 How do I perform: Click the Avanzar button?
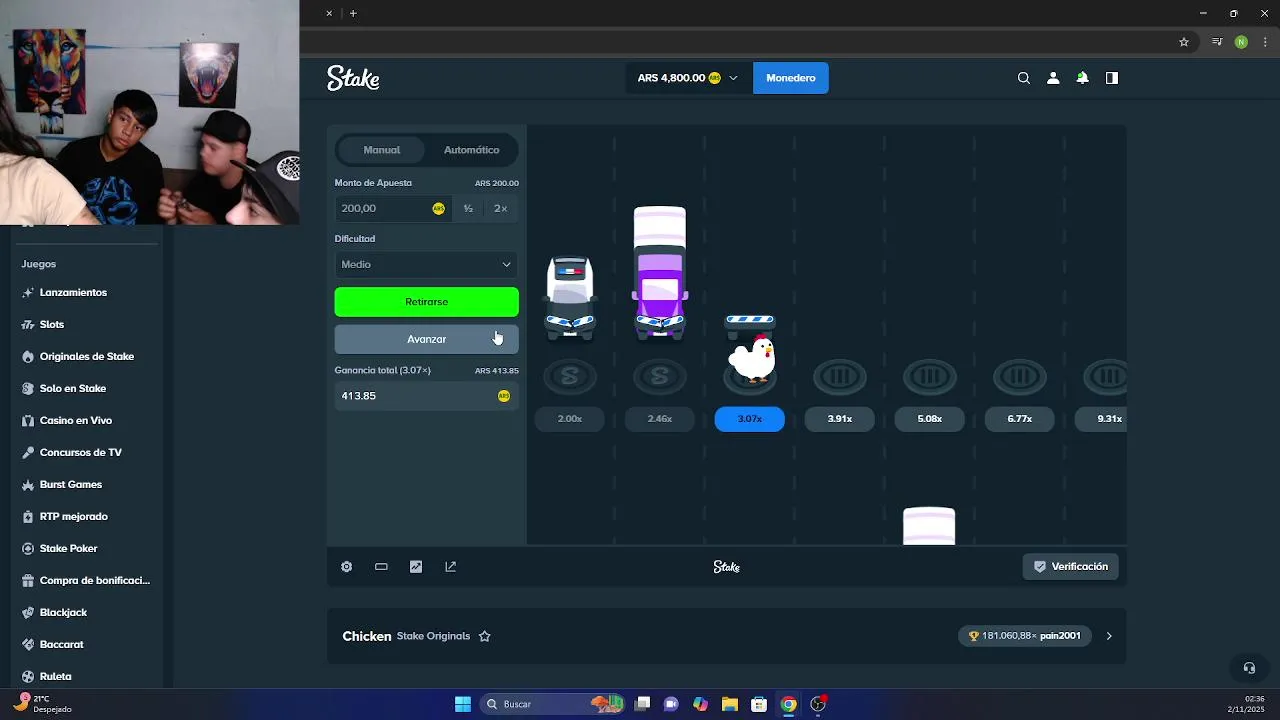(426, 339)
